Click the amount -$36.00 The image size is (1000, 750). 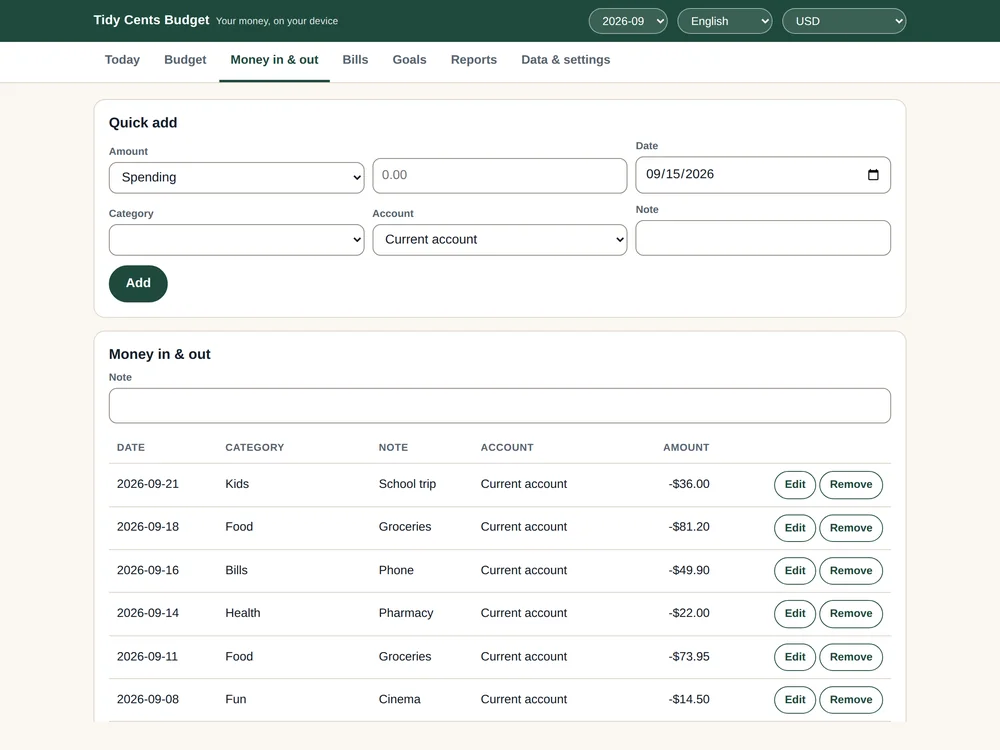click(x=689, y=484)
